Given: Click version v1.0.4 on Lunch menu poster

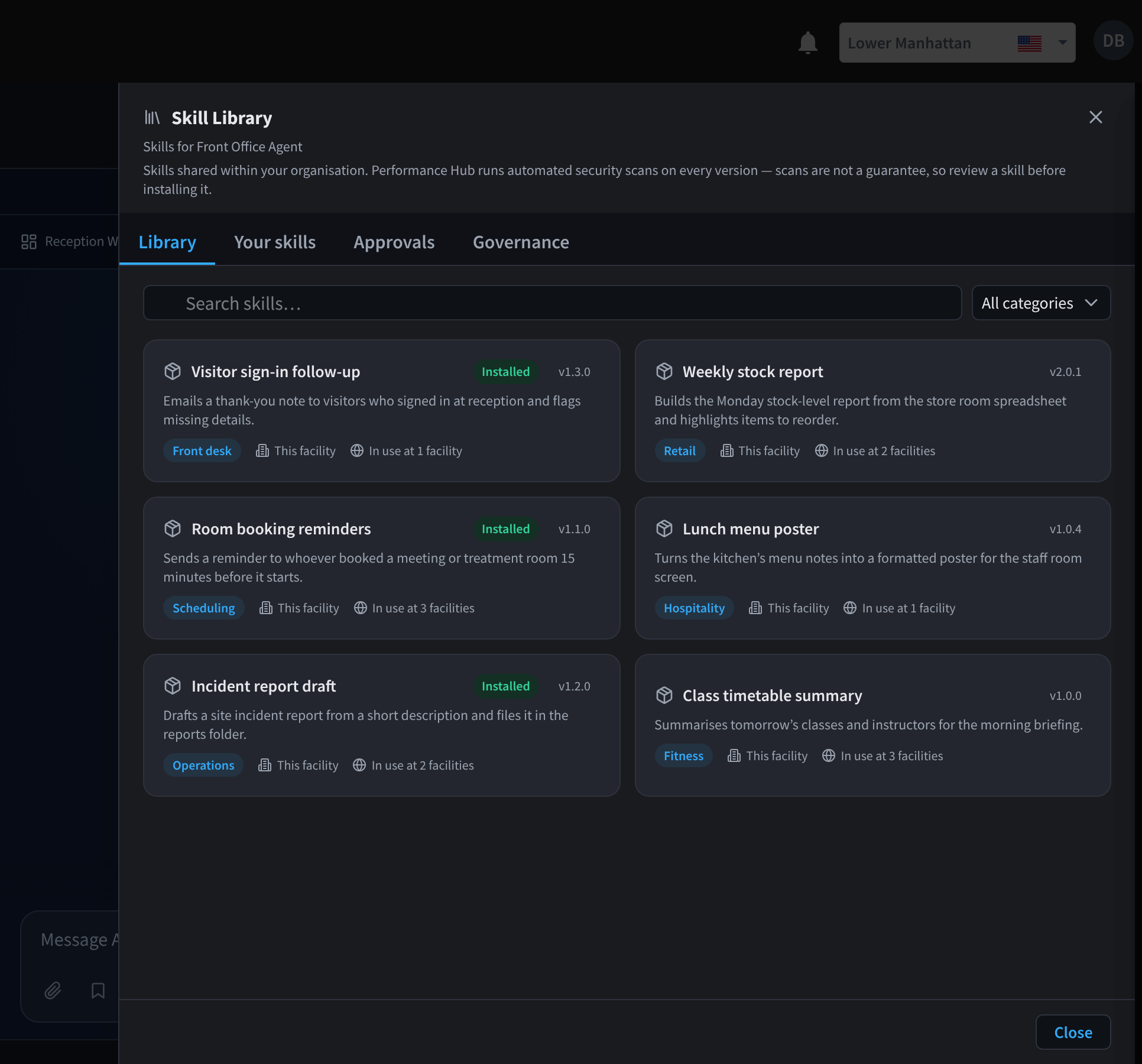Looking at the screenshot, I should (1065, 529).
